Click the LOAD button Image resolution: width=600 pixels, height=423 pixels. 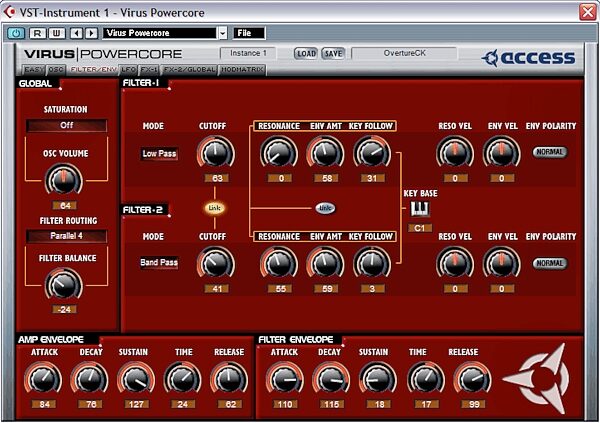(306, 54)
